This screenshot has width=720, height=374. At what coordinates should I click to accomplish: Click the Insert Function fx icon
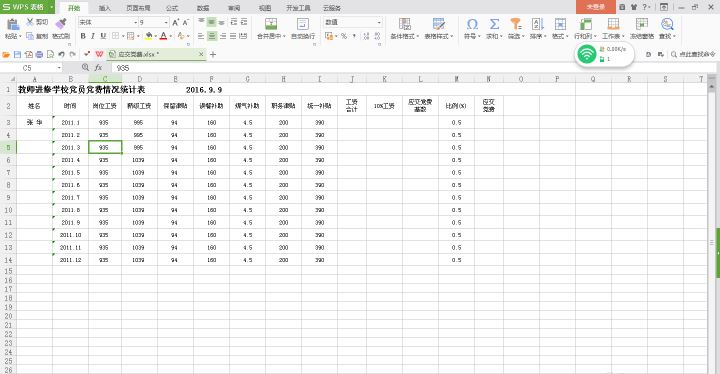pos(98,68)
